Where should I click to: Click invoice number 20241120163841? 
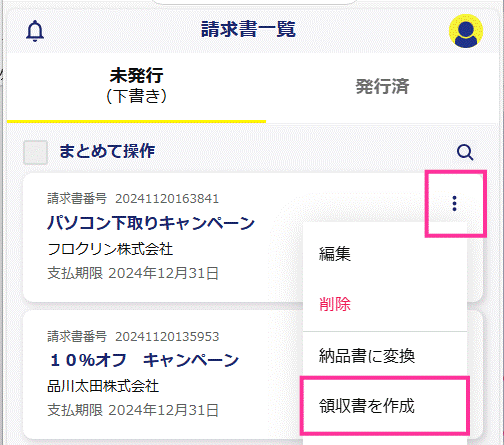[167, 199]
